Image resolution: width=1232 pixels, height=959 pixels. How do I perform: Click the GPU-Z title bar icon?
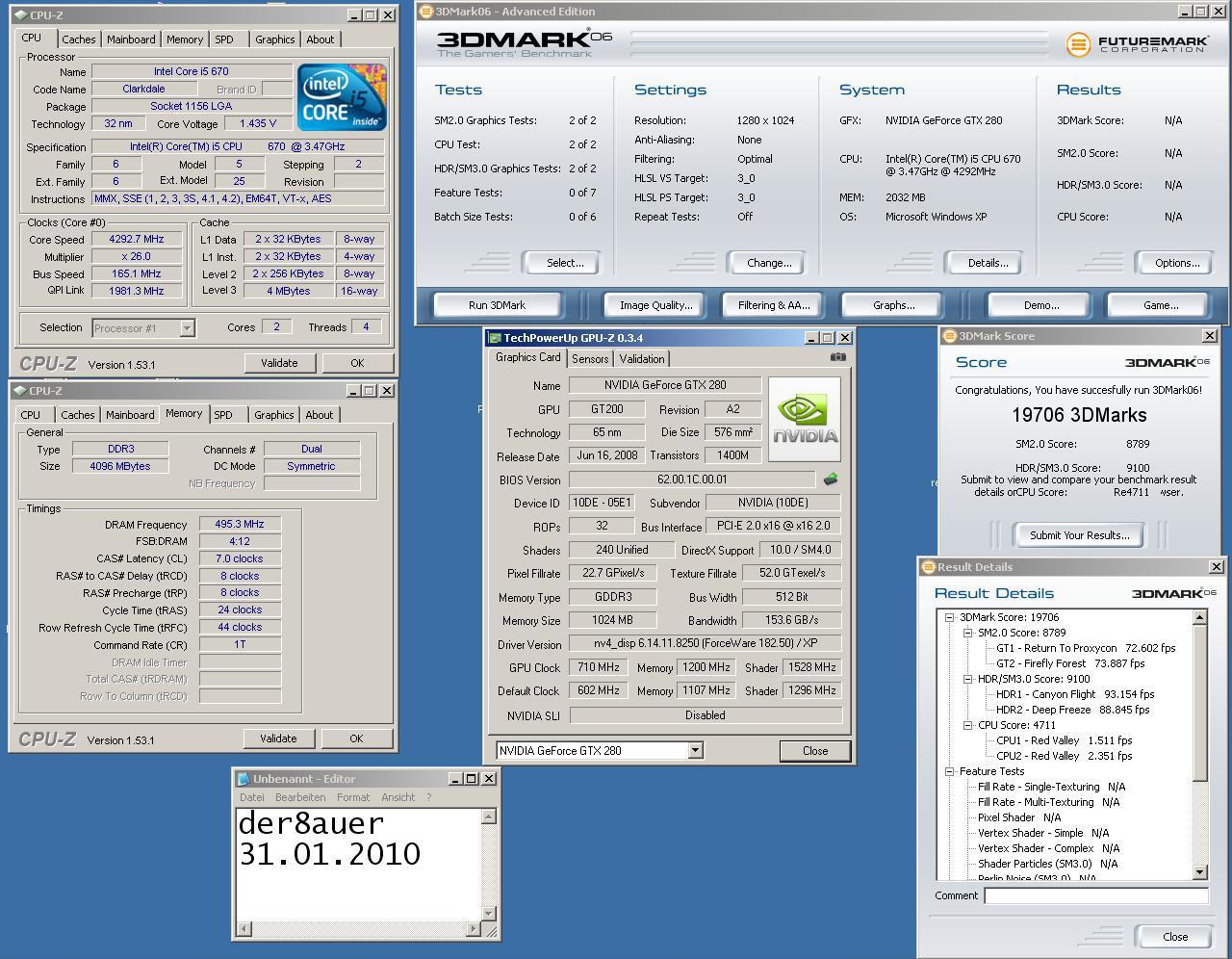pos(495,338)
